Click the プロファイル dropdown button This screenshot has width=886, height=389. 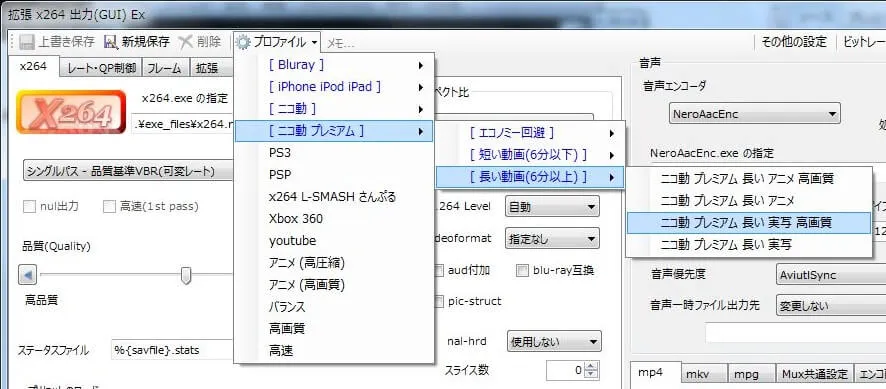277,42
